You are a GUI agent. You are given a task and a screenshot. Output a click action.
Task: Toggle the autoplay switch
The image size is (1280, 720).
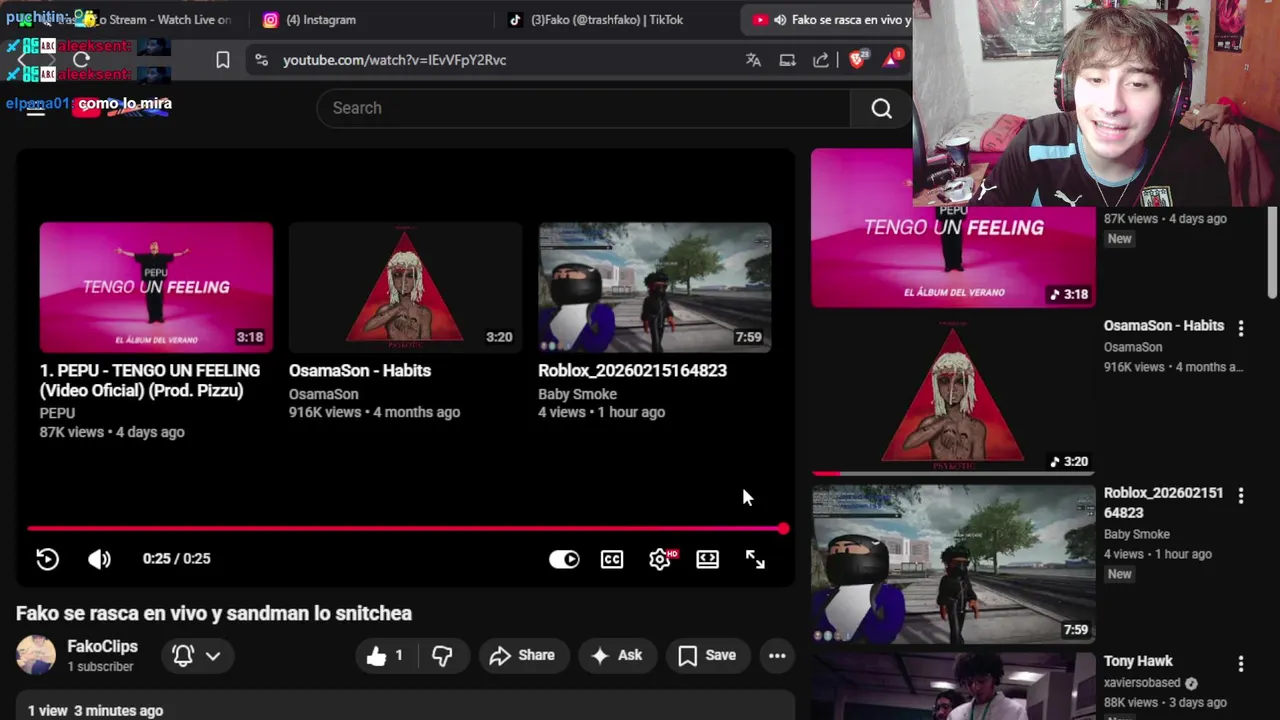(x=564, y=559)
